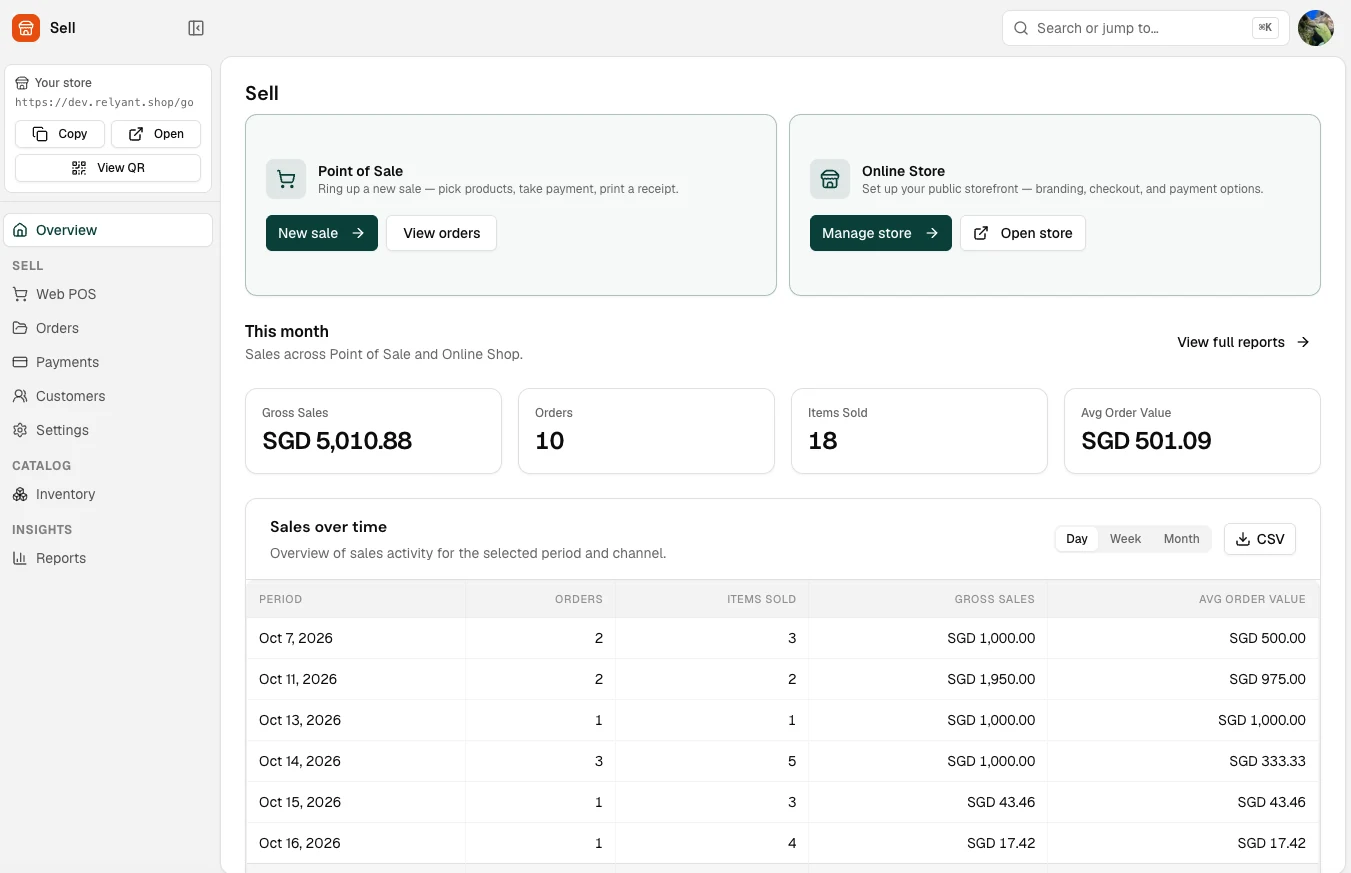Image resolution: width=1351 pixels, height=873 pixels.
Task: Click the Gross Sales SGD 5,010.88 card
Action: 373,431
